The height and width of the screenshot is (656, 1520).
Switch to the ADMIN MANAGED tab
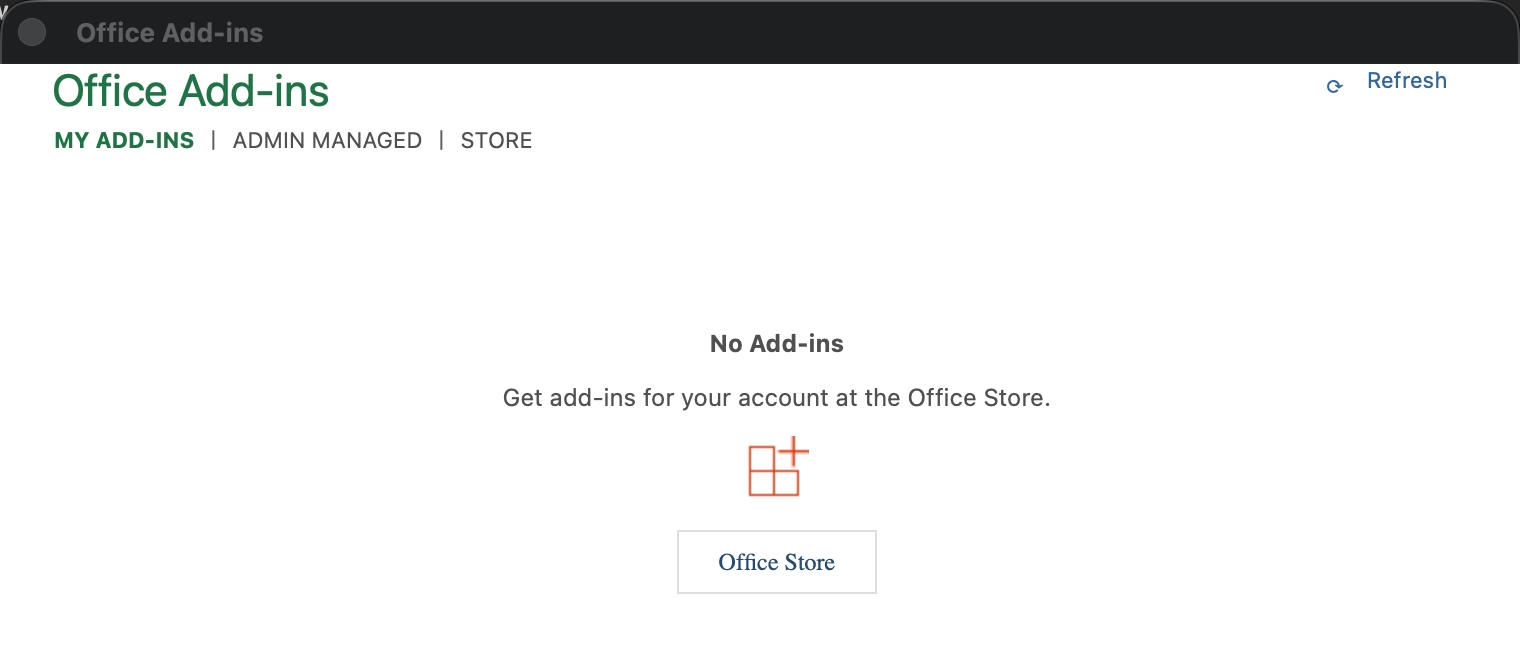coord(327,141)
